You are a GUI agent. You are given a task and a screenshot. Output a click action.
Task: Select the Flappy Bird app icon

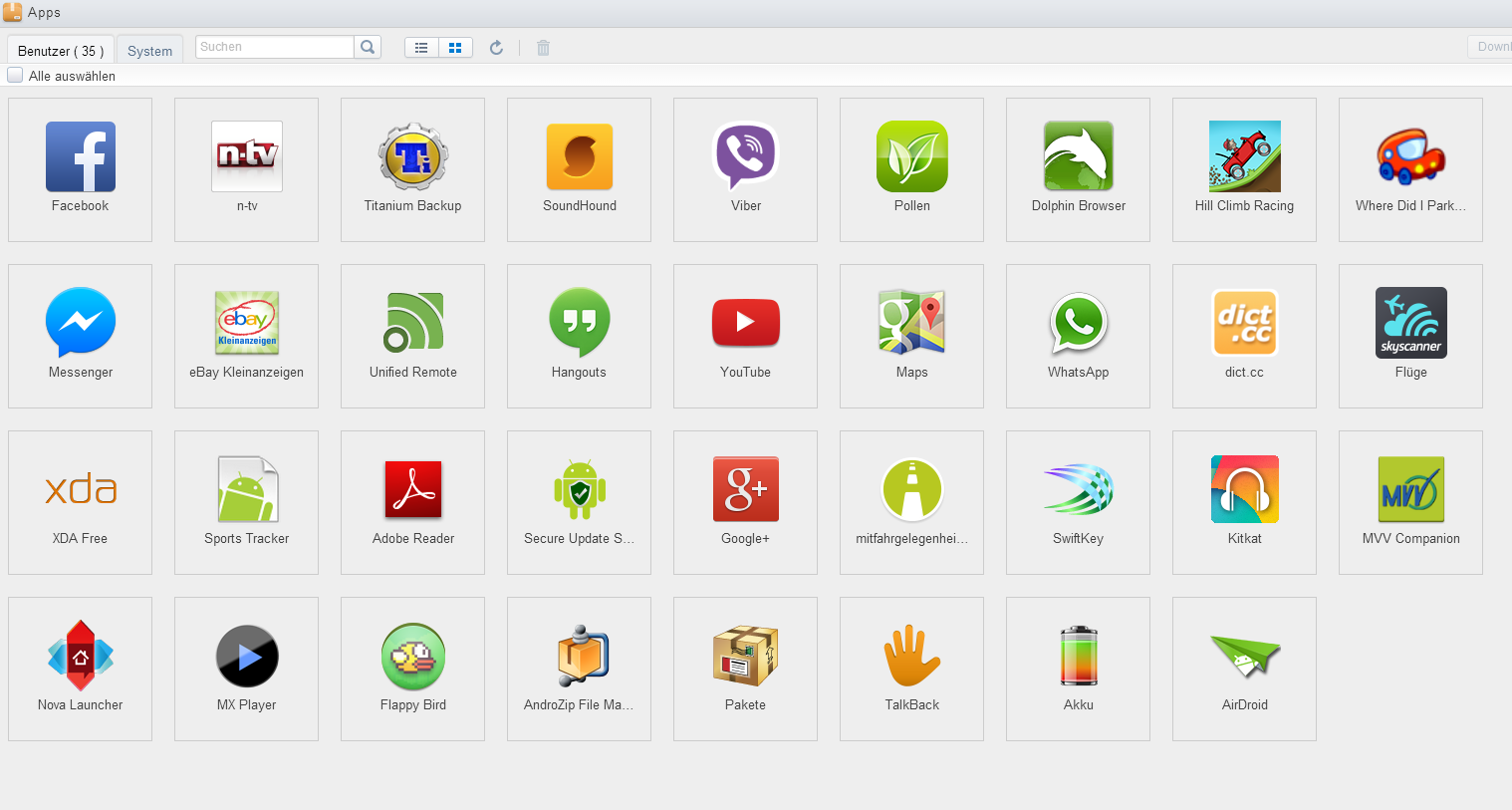tap(412, 657)
